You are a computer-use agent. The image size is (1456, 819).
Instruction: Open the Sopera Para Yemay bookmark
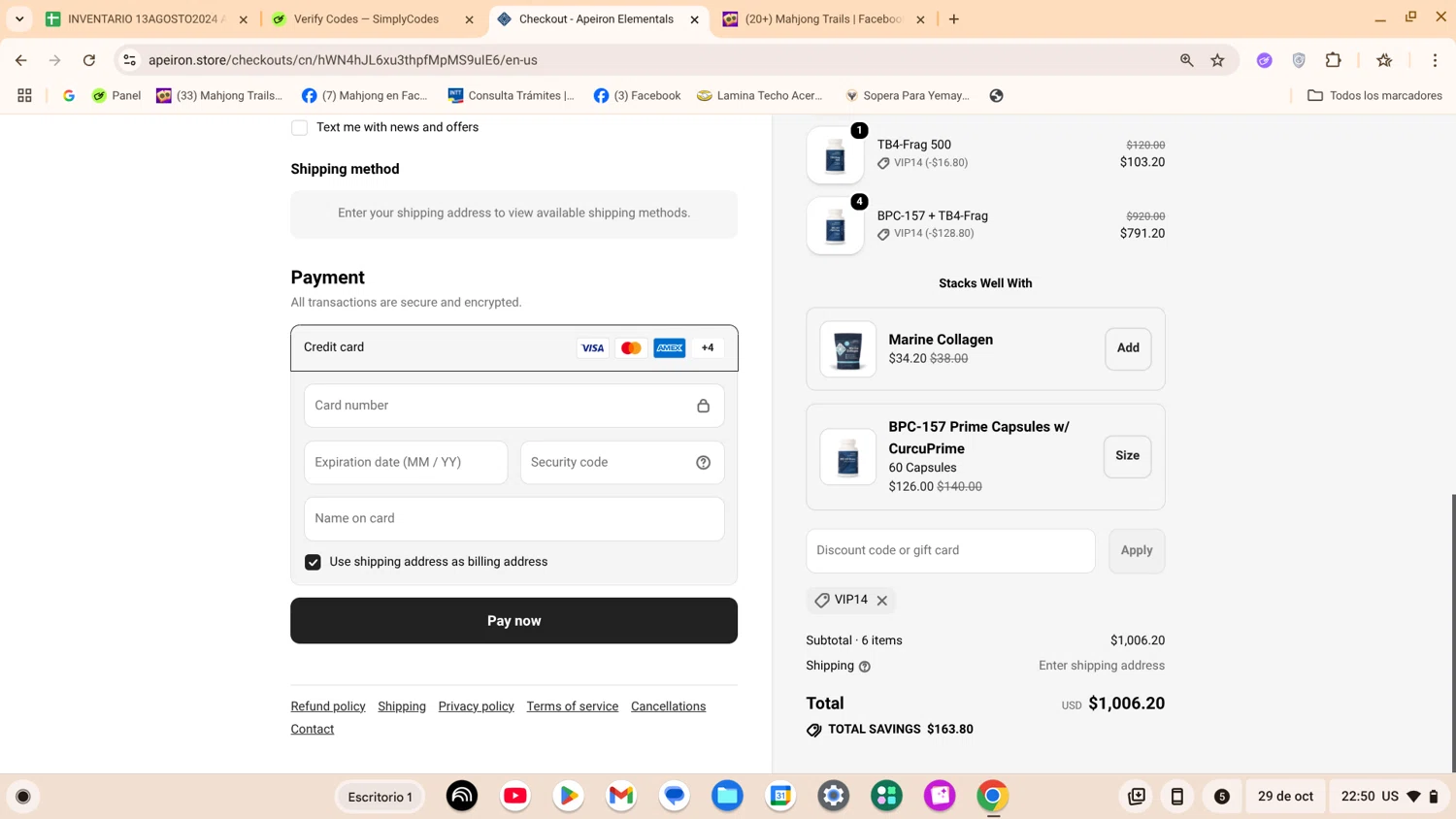[908, 95]
